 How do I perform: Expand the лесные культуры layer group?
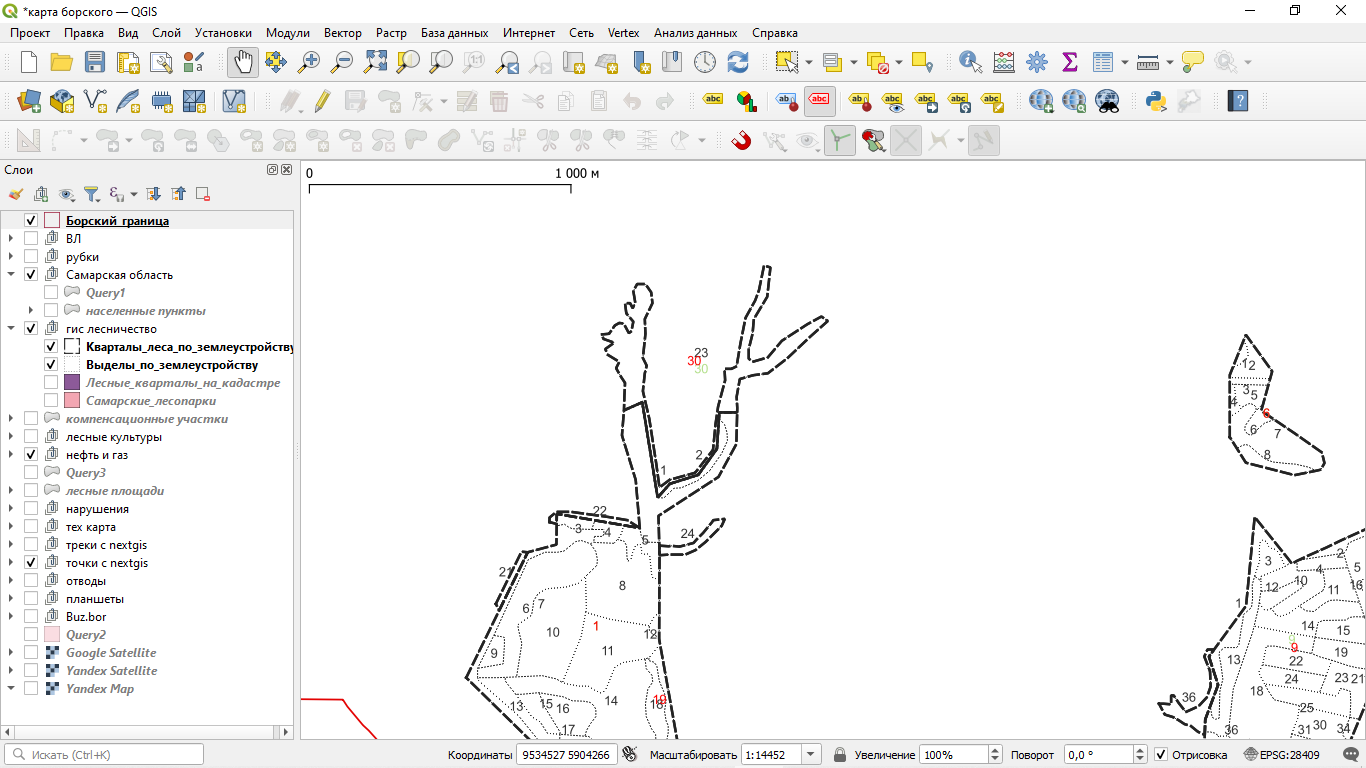(11, 437)
